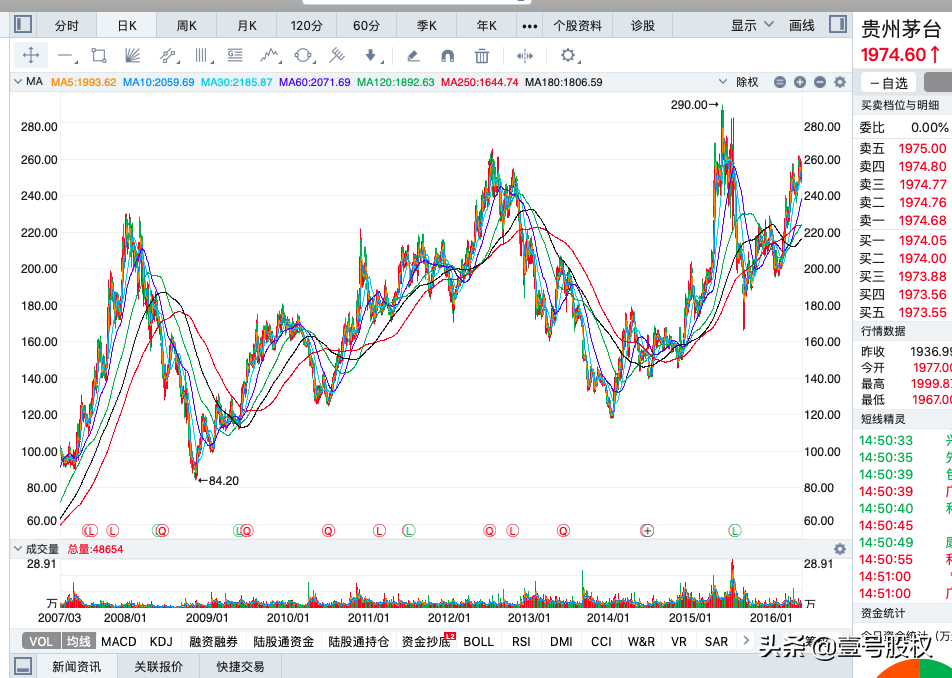The image size is (952, 678).
Task: Select the rectangle drawing tool
Action: (x=98, y=56)
